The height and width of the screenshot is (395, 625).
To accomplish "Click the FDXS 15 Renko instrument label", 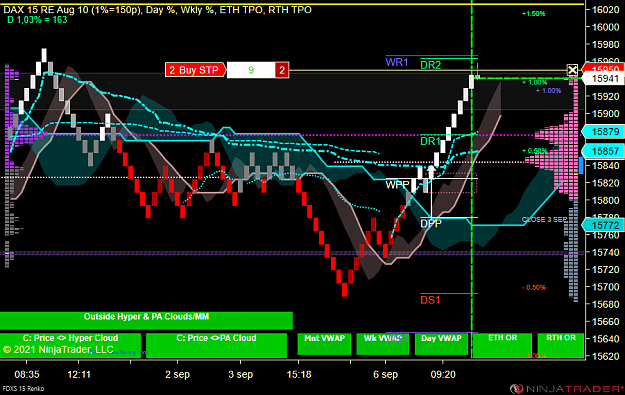I will (x=23, y=389).
